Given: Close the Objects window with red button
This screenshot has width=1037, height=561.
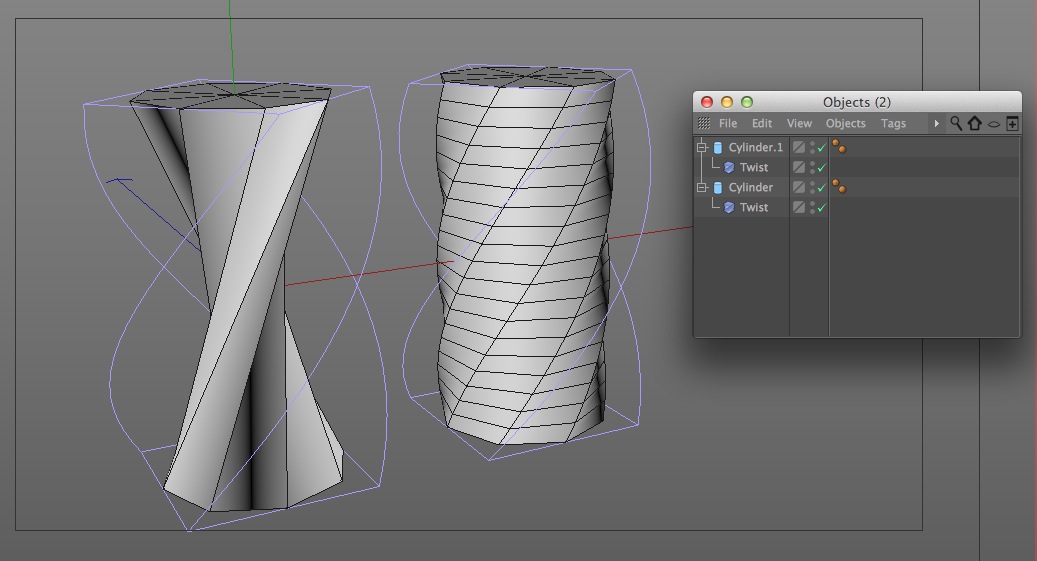Looking at the screenshot, I should pyautogui.click(x=707, y=102).
